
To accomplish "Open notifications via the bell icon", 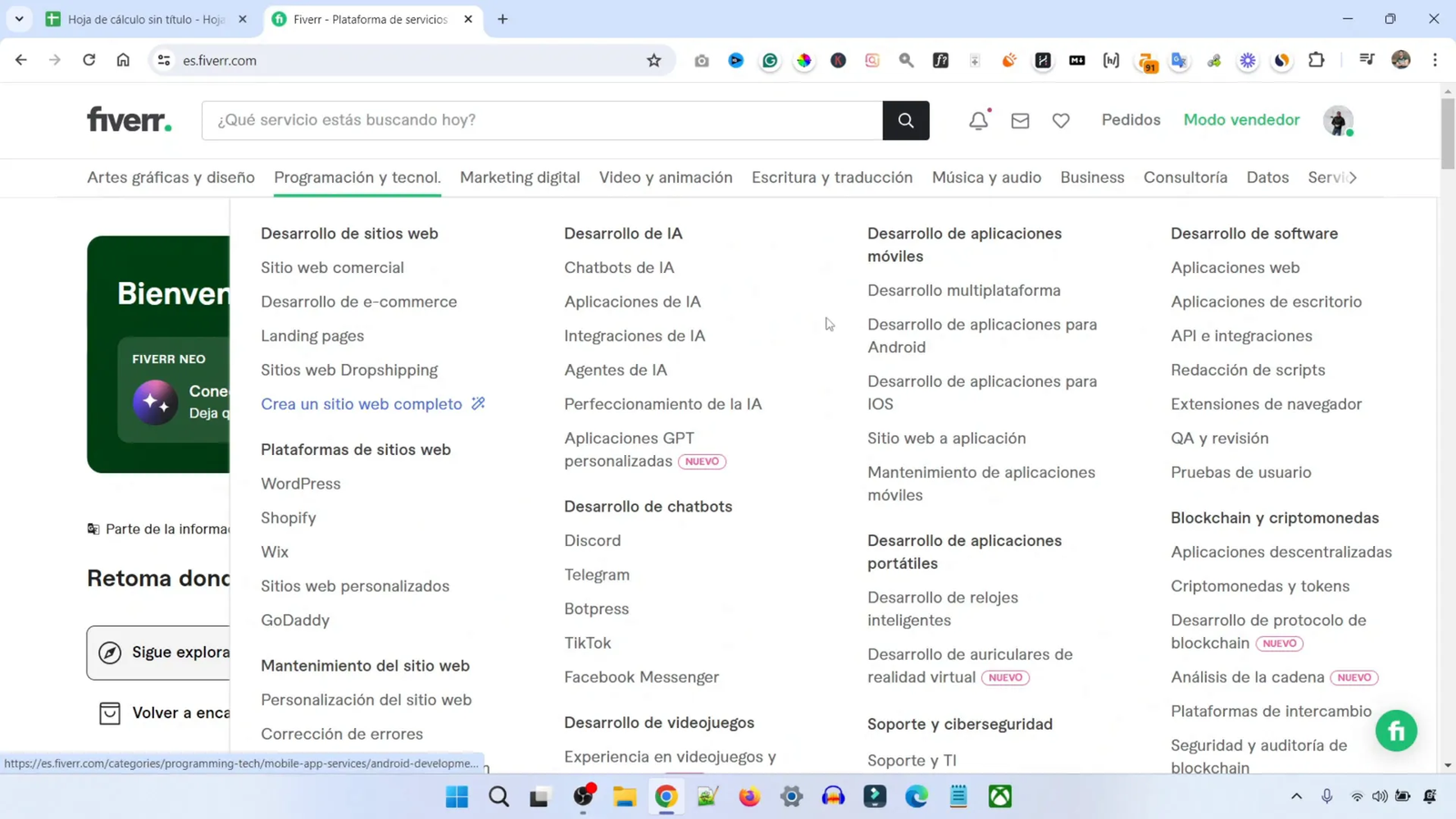I will [x=976, y=119].
